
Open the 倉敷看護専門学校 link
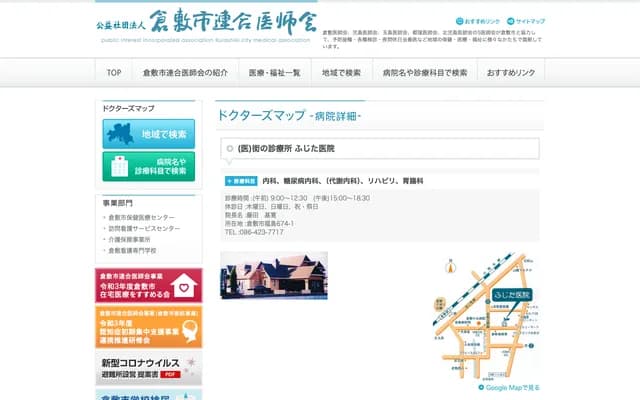132,251
